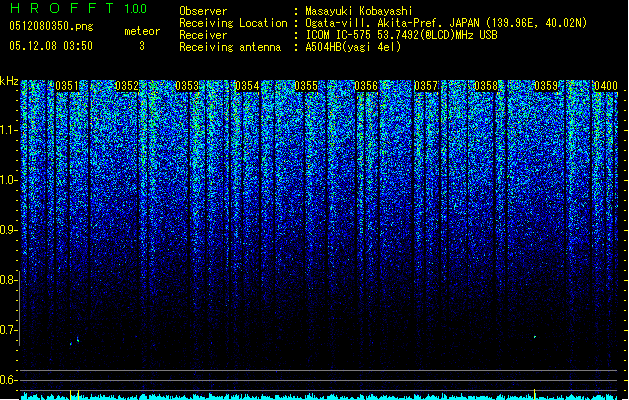Click the date 05.12.08 03:50
This screenshot has width=629, height=400.
click(x=51, y=46)
